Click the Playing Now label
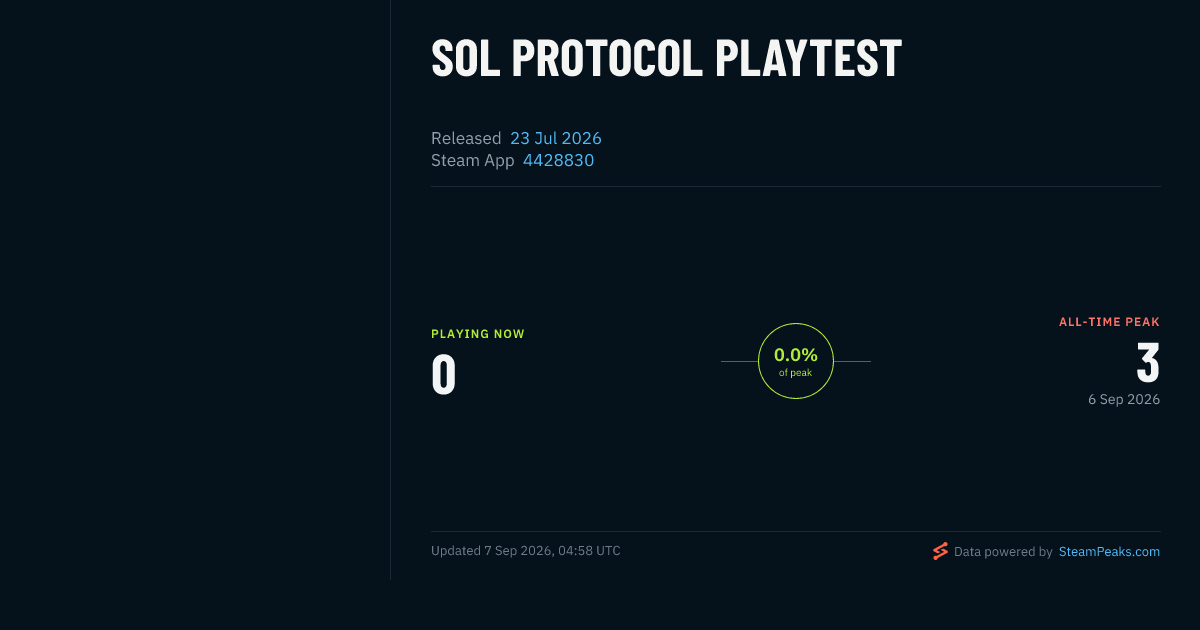Image resolution: width=1200 pixels, height=630 pixels. [478, 334]
